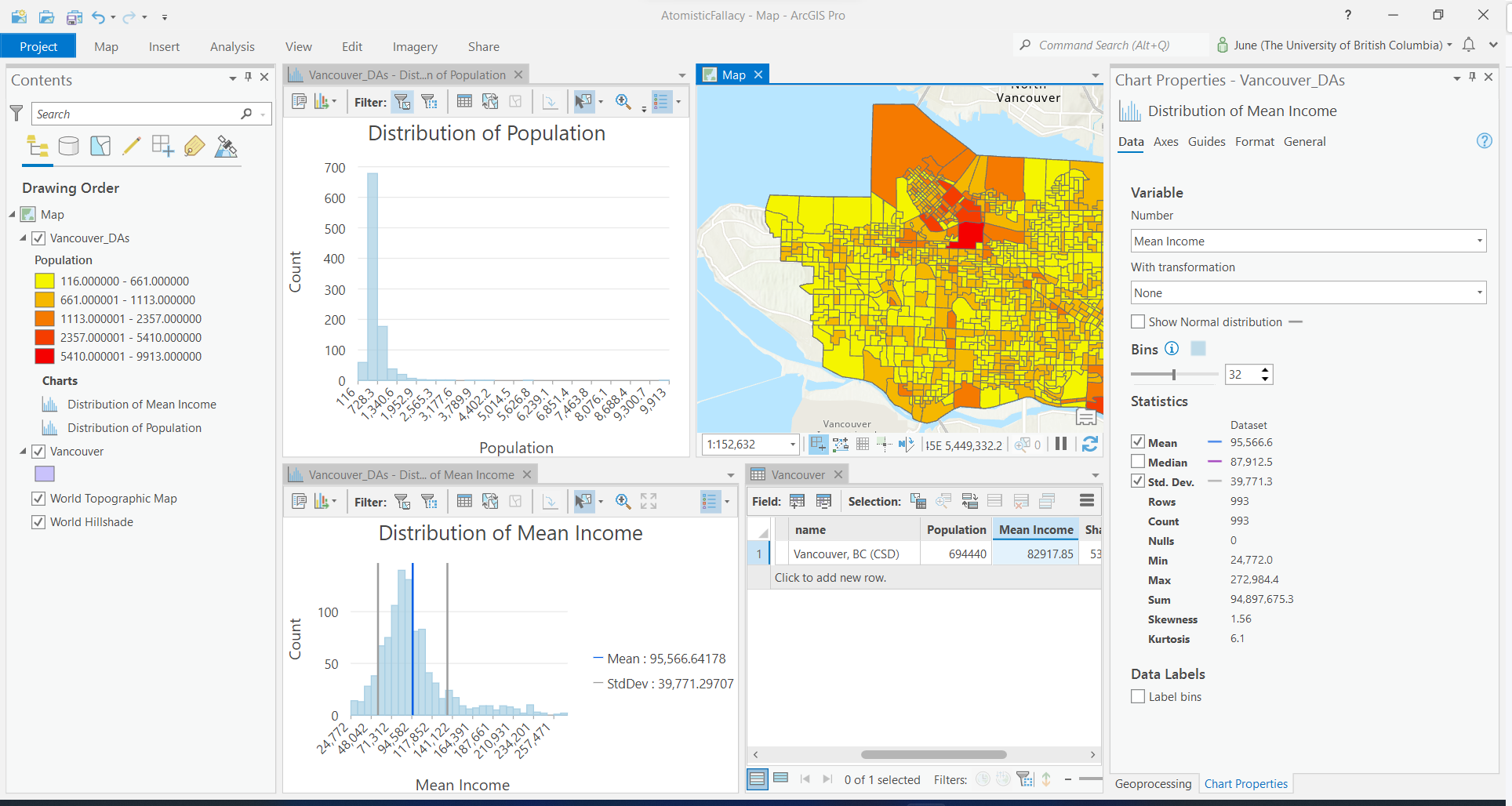Hide the World Hillshade layer
This screenshot has width=1512, height=806.
(38, 522)
